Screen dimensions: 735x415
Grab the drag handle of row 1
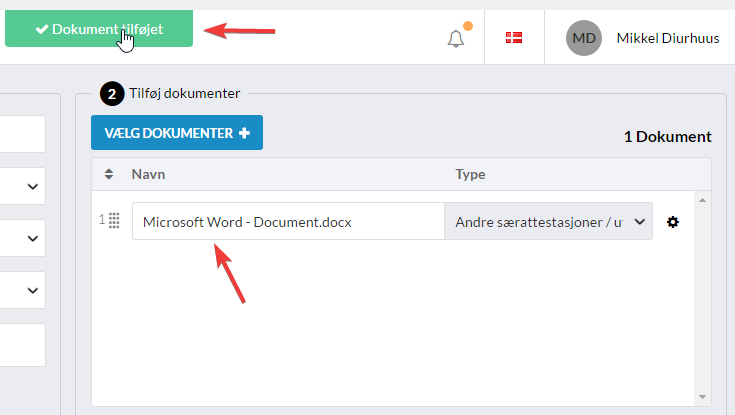click(x=114, y=220)
